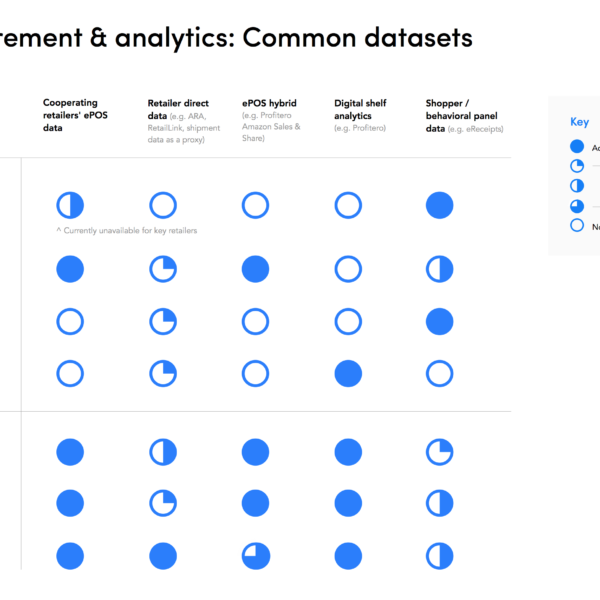This screenshot has height=600, width=600.
Task: Click the half-filled circle under Cooperating retailers' ePOS data
Action: coord(70,205)
